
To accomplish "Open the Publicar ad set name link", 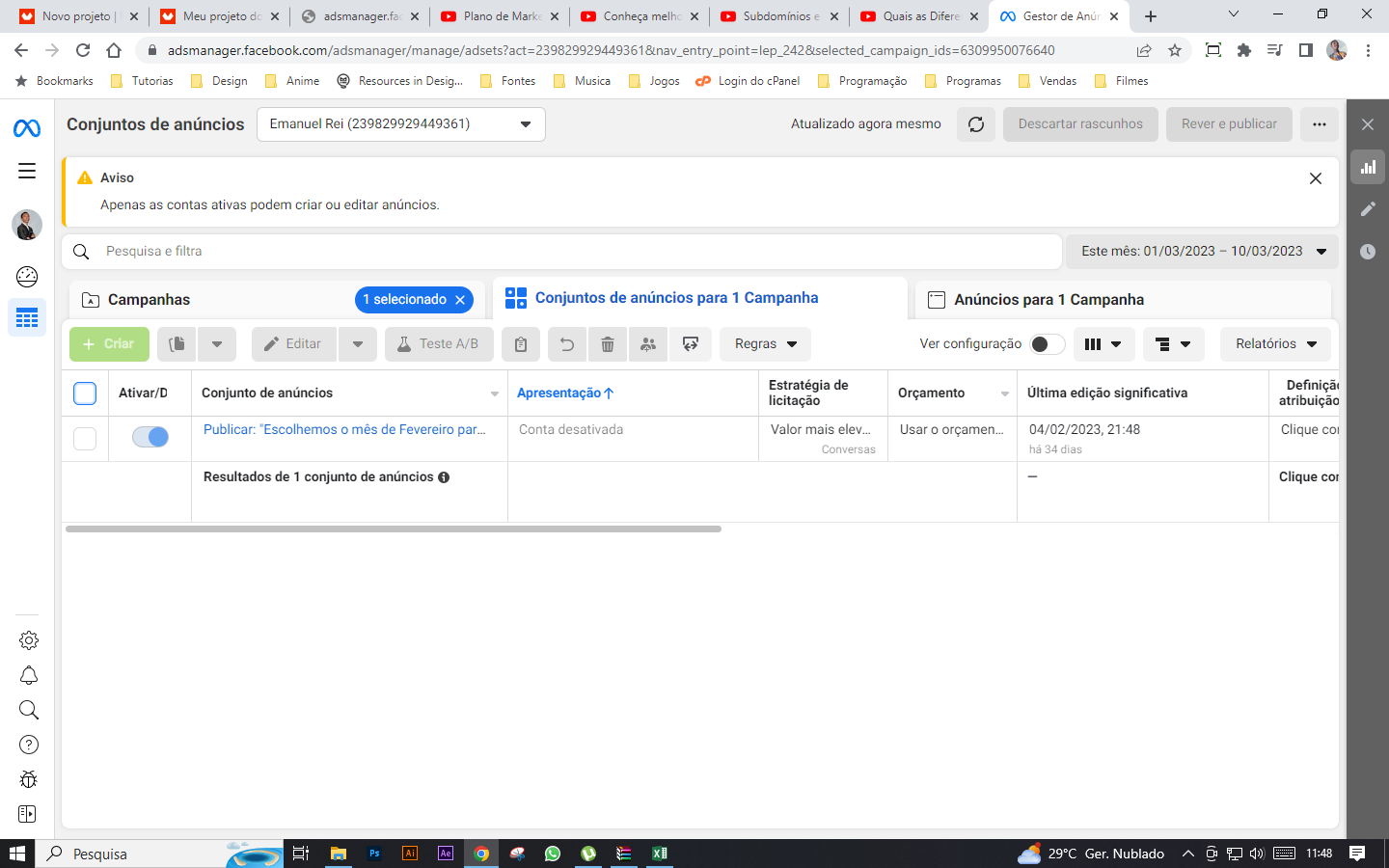I will pyautogui.click(x=344, y=430).
